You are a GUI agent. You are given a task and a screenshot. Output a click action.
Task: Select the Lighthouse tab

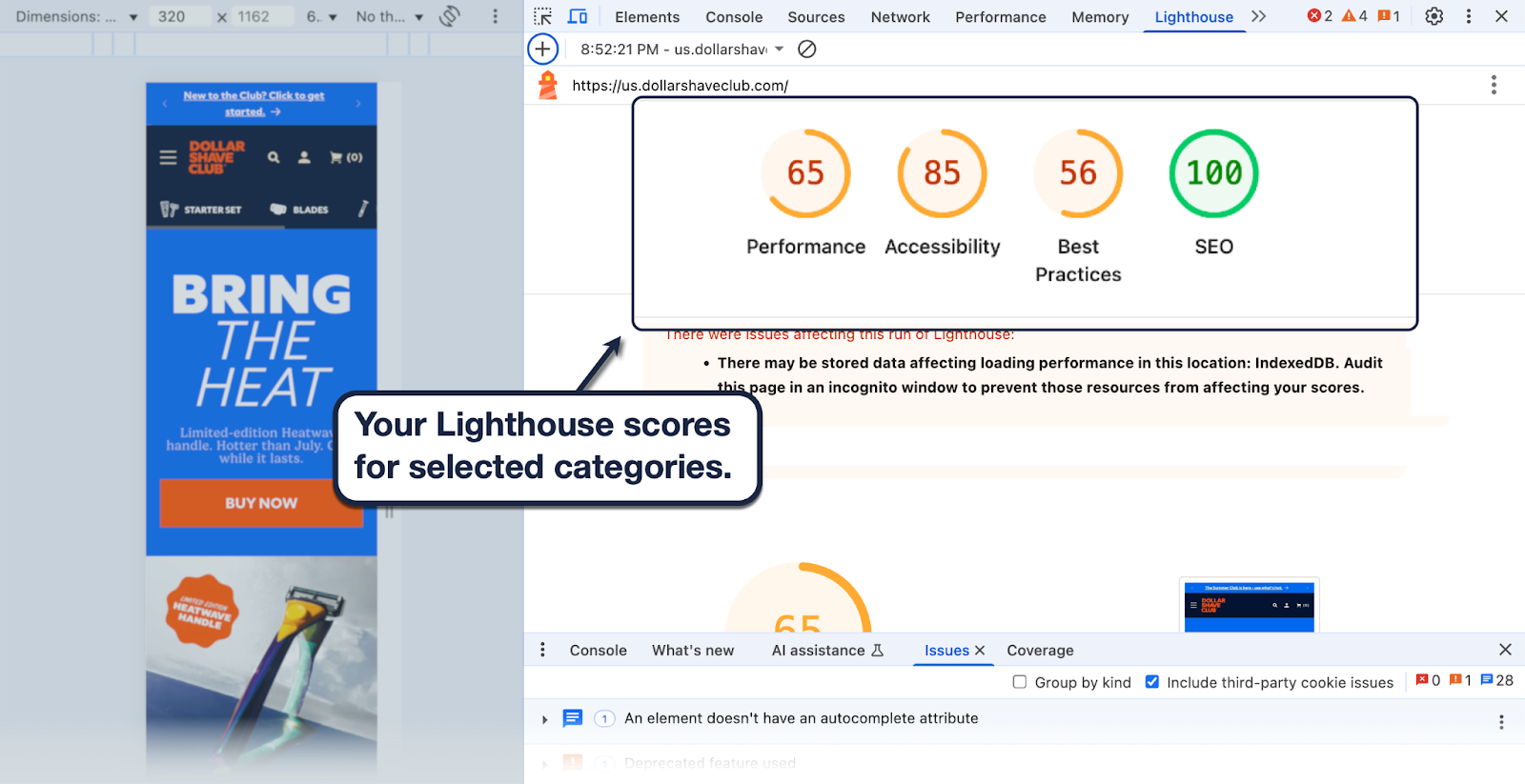(x=1193, y=17)
